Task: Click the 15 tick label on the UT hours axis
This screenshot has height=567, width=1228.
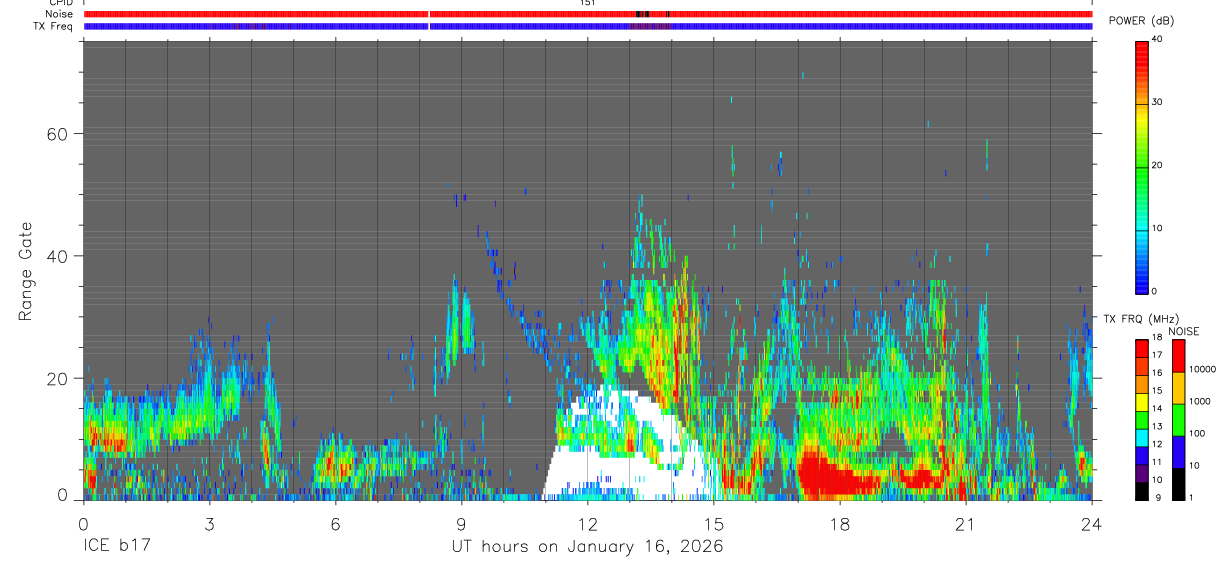Action: click(x=714, y=523)
